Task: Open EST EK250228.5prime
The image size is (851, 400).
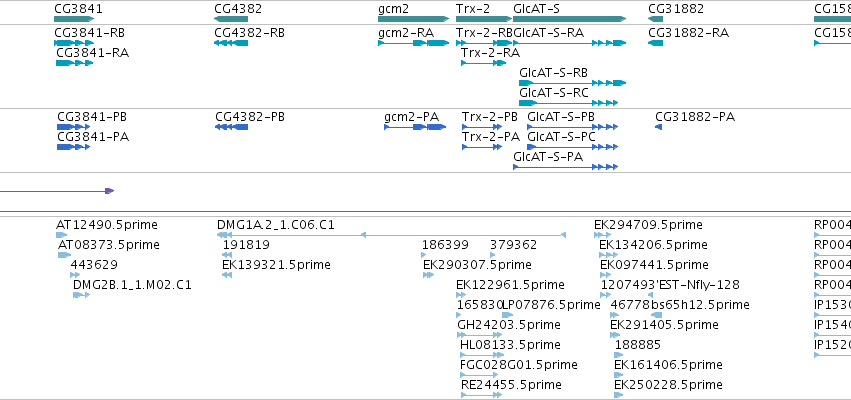Action: pyautogui.click(x=668, y=386)
